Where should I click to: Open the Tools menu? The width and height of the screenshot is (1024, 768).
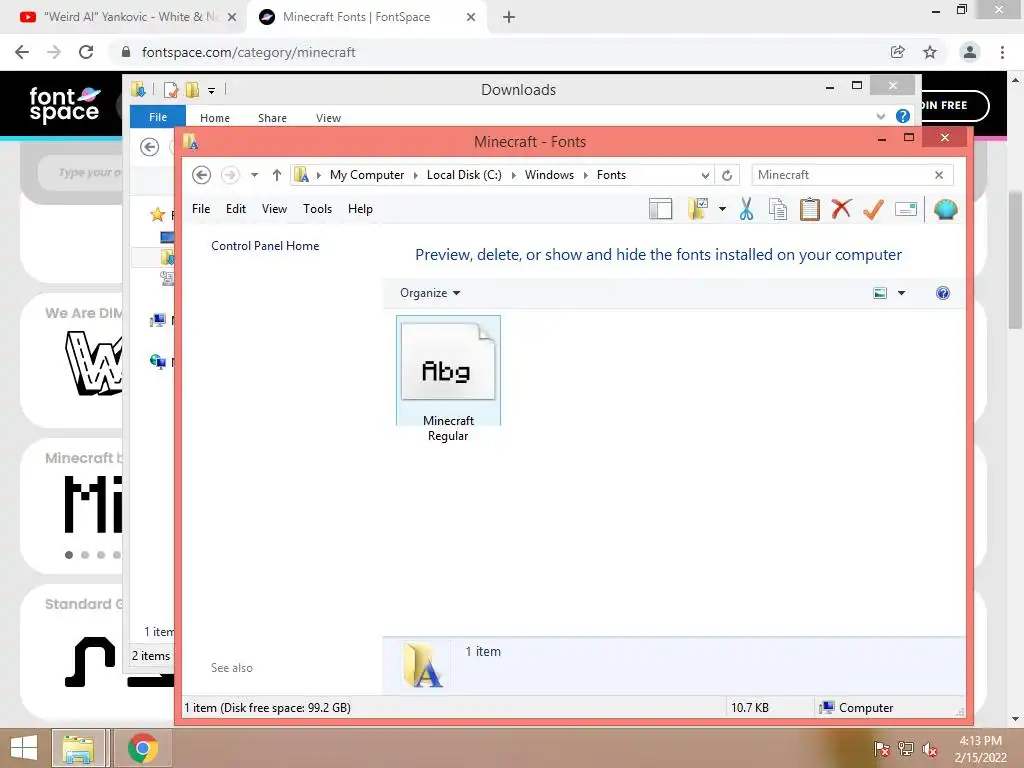tap(317, 209)
